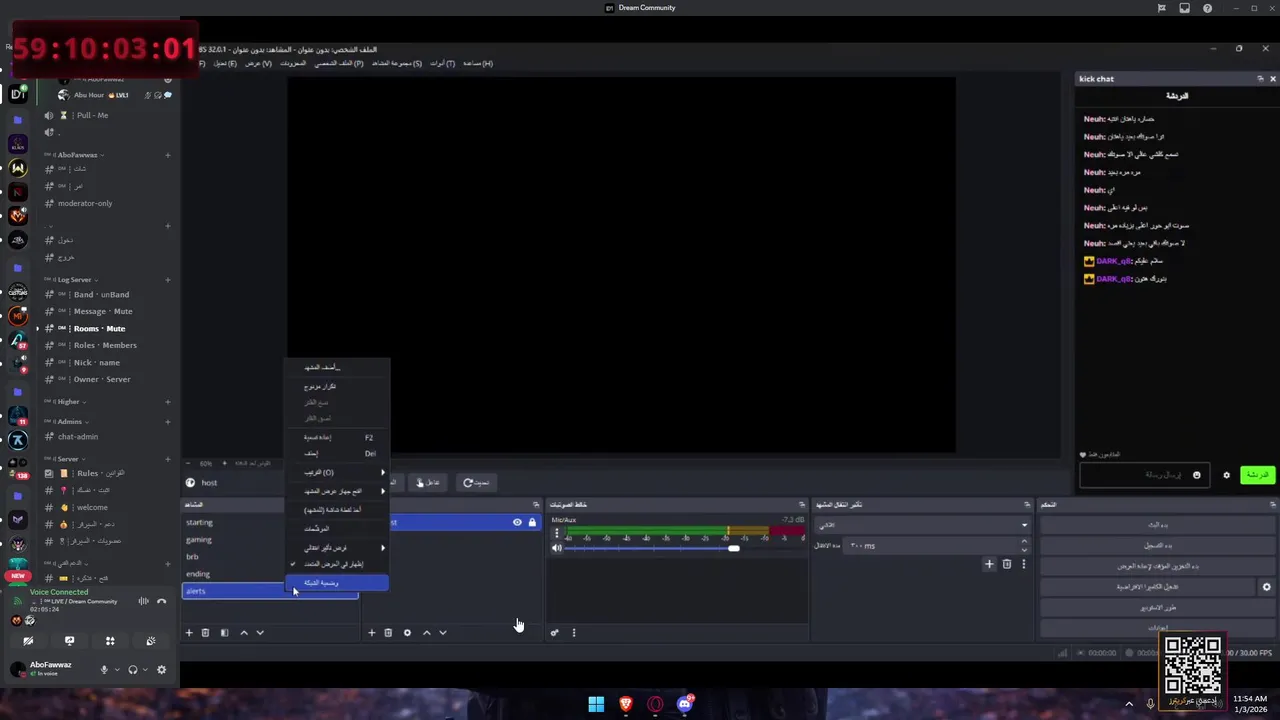Open Mic/Aux channel three-dot options
The height and width of the screenshot is (720, 1280).
pyautogui.click(x=557, y=534)
